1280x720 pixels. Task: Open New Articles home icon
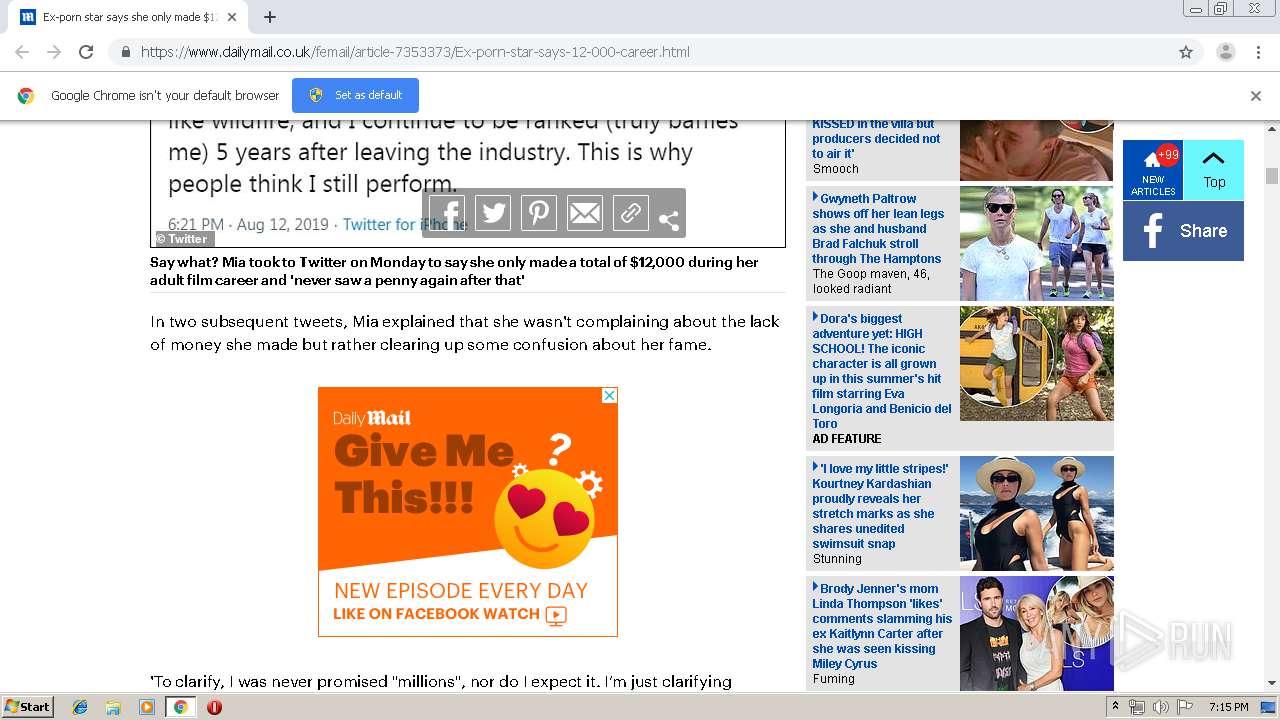(1153, 170)
